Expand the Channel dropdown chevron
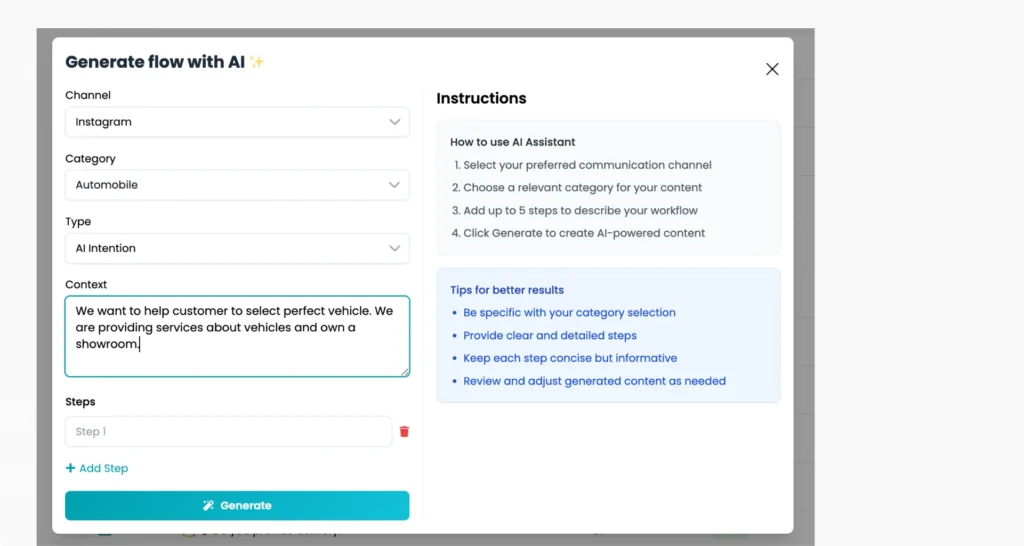 pyautogui.click(x=394, y=122)
